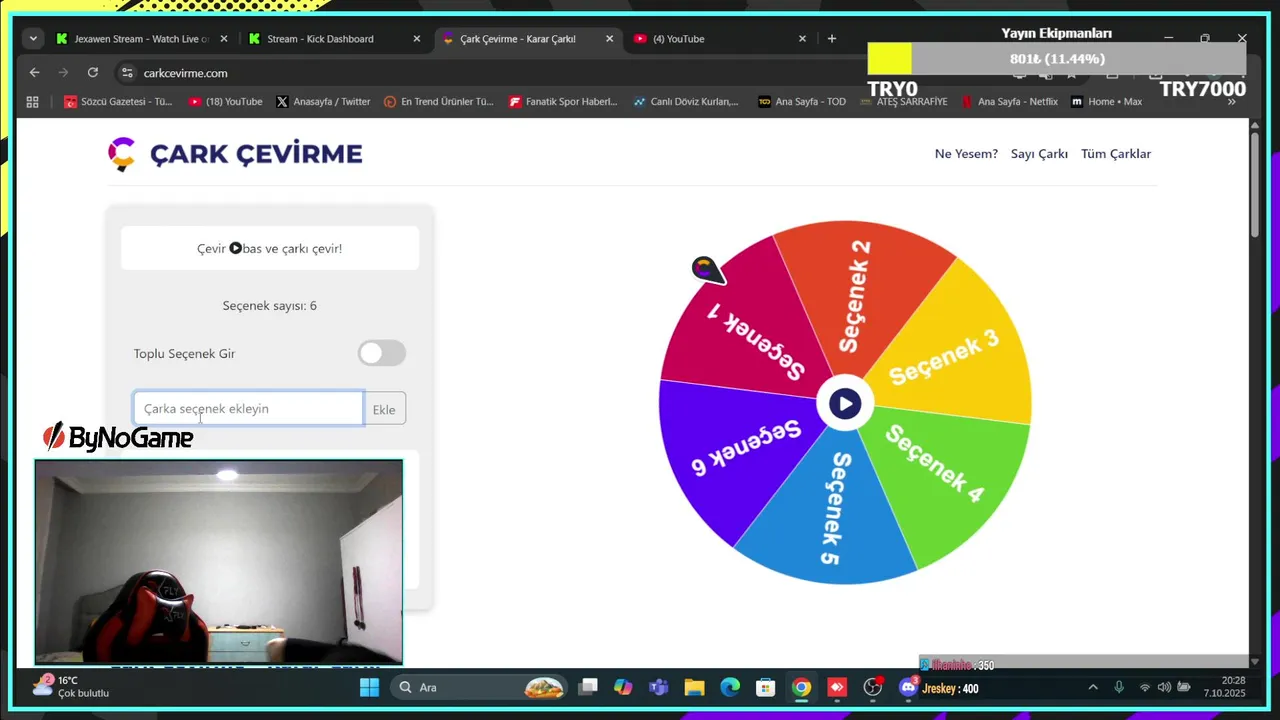Viewport: 1280px width, 720px height.
Task: Toggle the Toplu Seçenek Gir switch
Action: coord(382,353)
